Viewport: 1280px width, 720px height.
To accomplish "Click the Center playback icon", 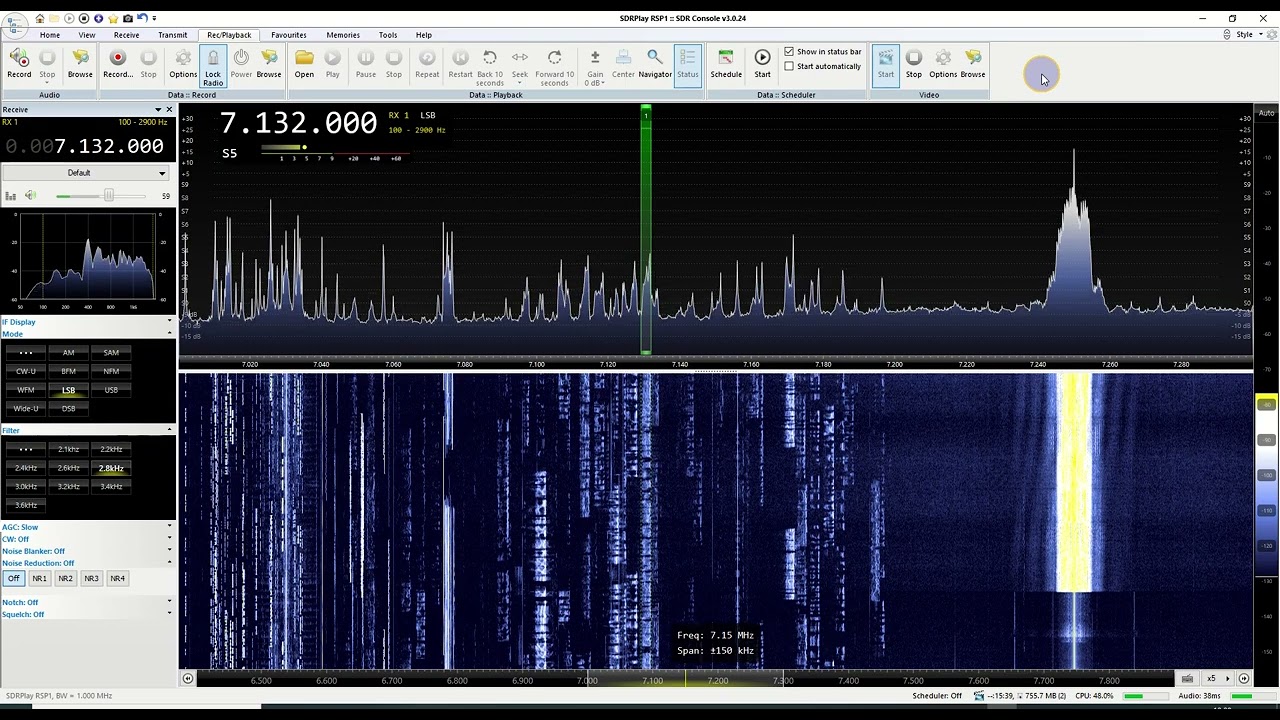I will (623, 64).
